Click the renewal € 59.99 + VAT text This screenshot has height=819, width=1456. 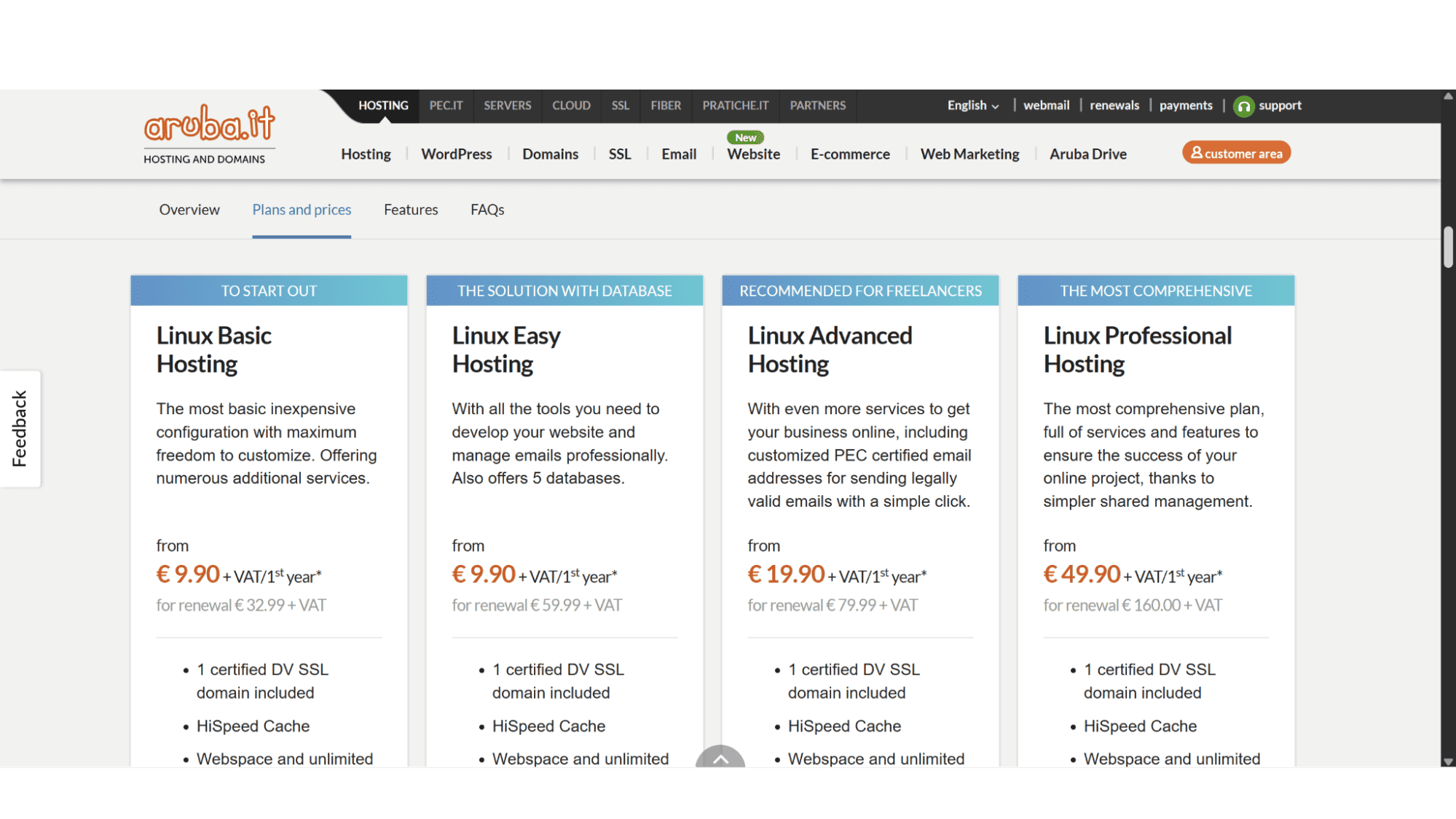pos(537,605)
